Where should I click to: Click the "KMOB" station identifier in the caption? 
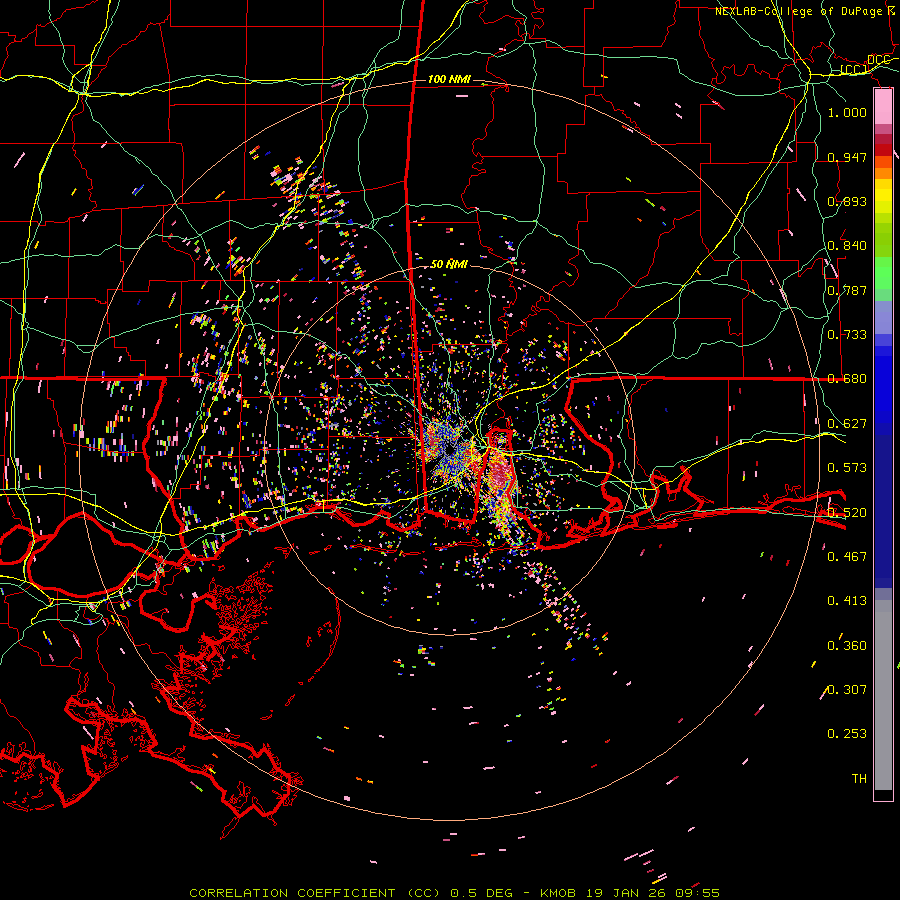(559, 893)
